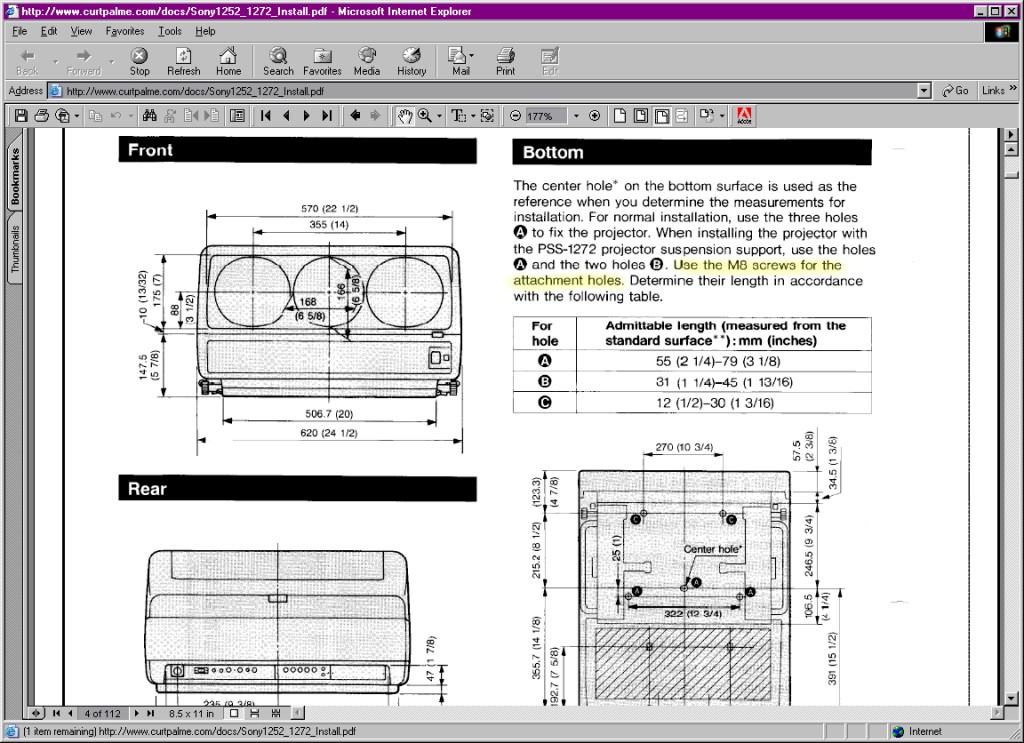Open the IE Search pane
The height and width of the screenshot is (743, 1024).
278,62
